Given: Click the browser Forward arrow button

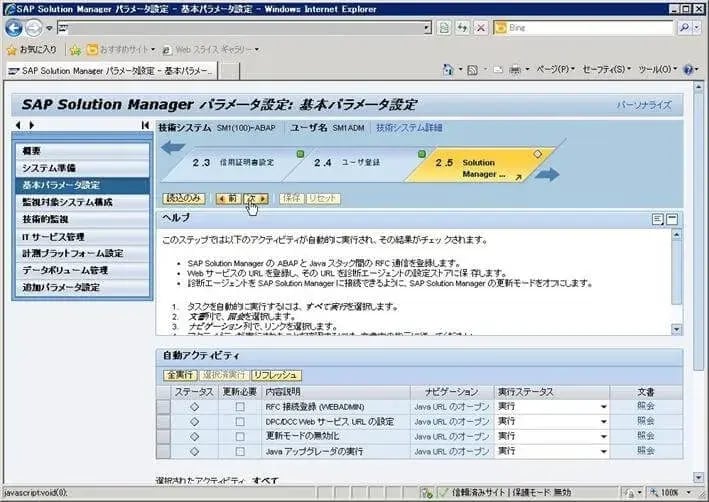Looking at the screenshot, I should (33, 28).
